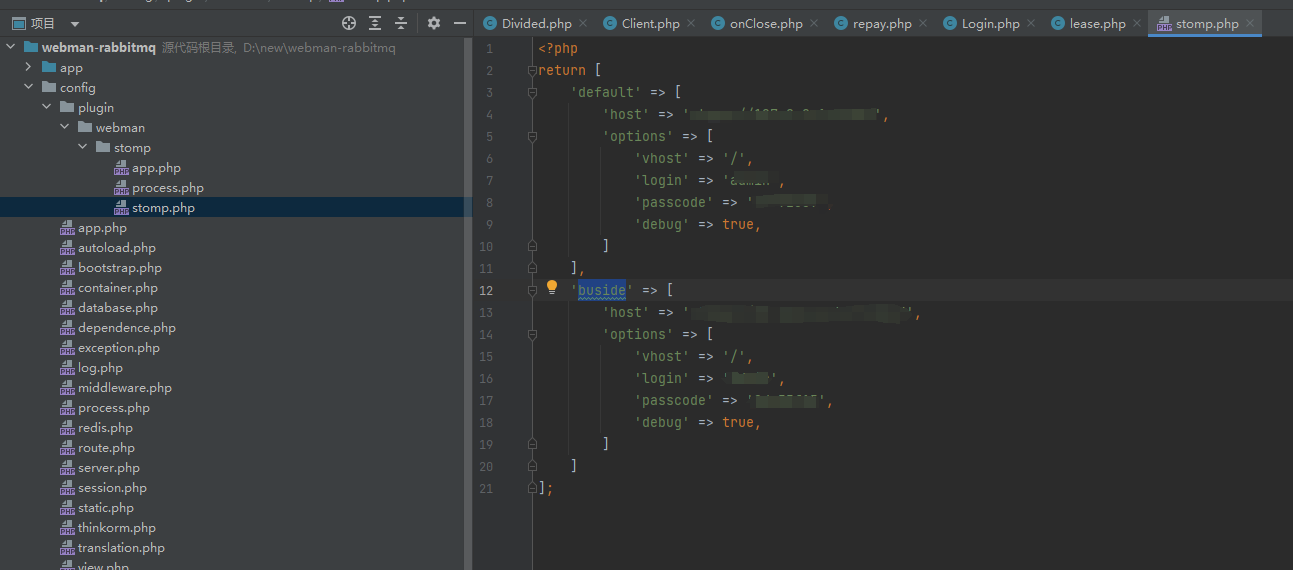1293x570 pixels.
Task: Close the stomp.php editor tab
Action: click(x=1250, y=24)
